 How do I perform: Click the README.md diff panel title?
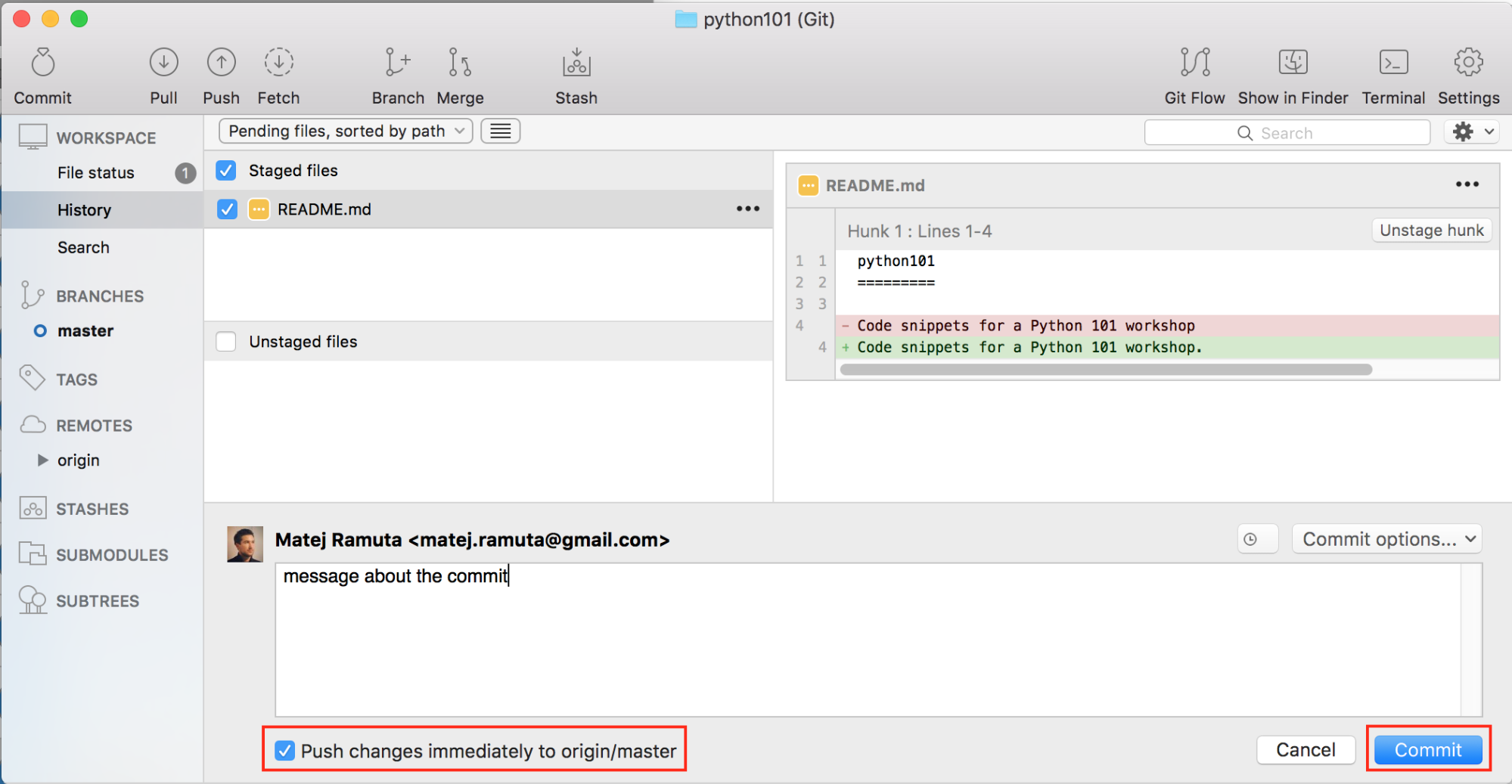875,185
